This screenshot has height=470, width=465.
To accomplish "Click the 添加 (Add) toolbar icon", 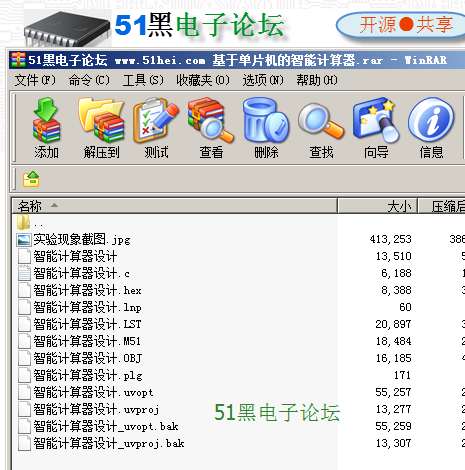I will point(46,120).
